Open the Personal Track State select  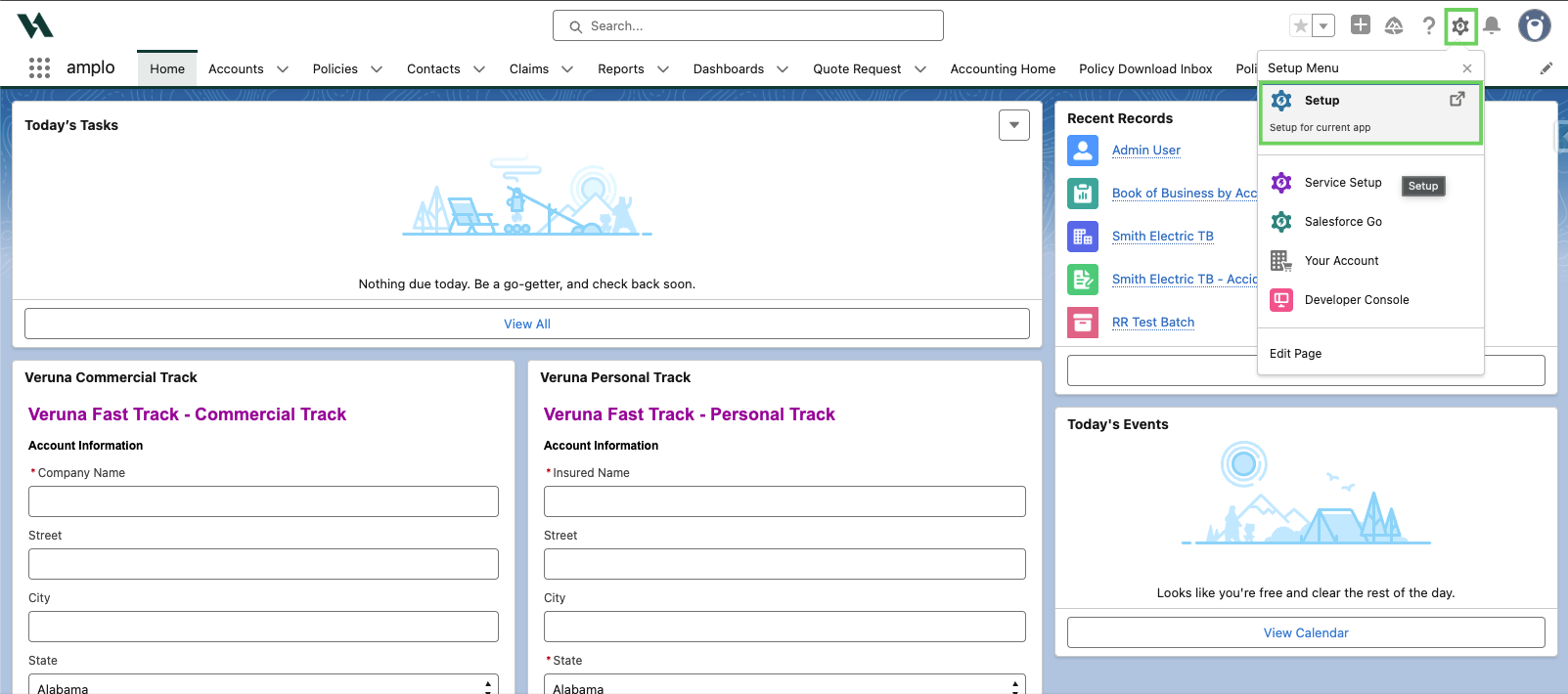click(784, 684)
